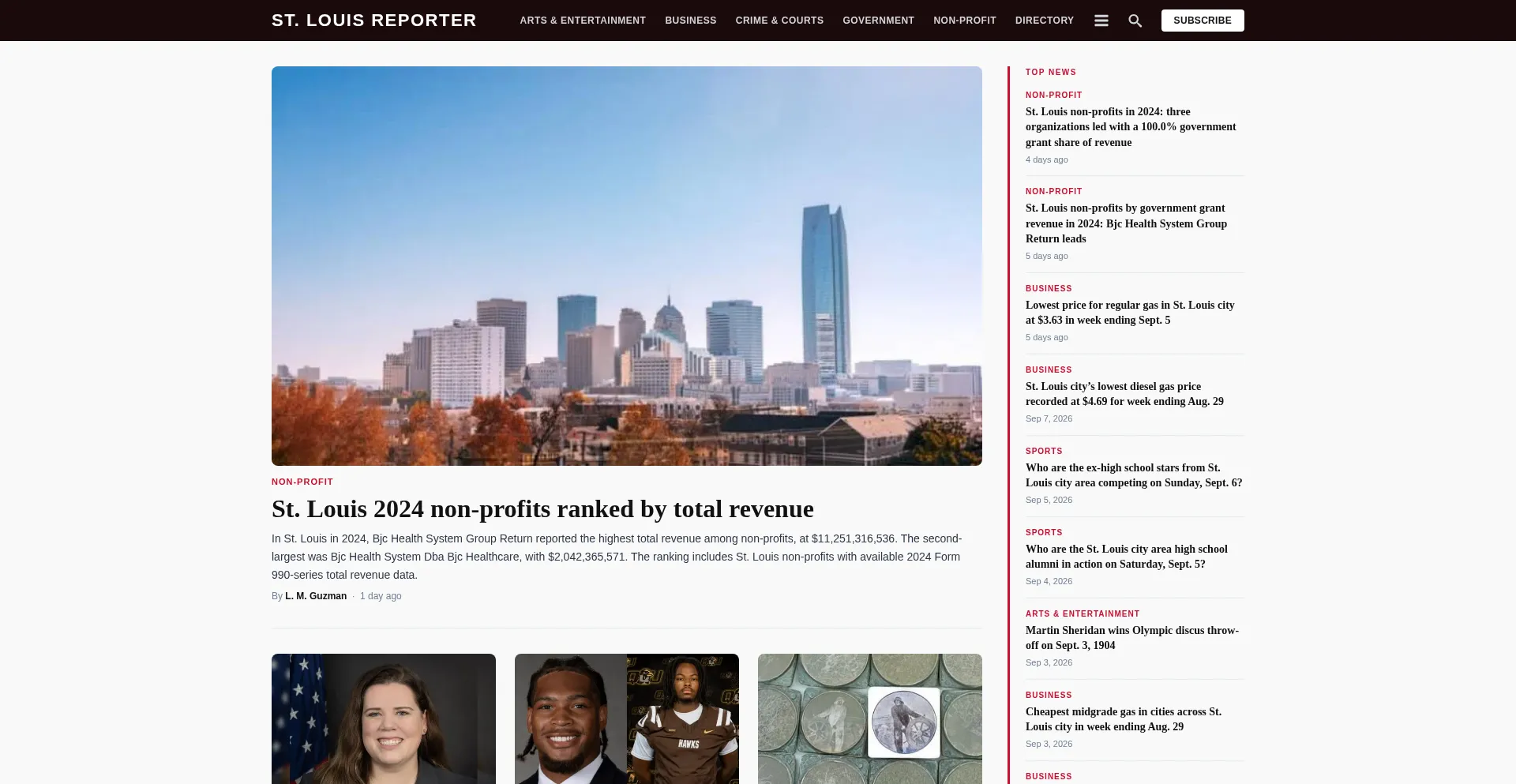The height and width of the screenshot is (784, 1516).
Task: Go to St. Louis Reporter home logo
Action: click(x=374, y=21)
